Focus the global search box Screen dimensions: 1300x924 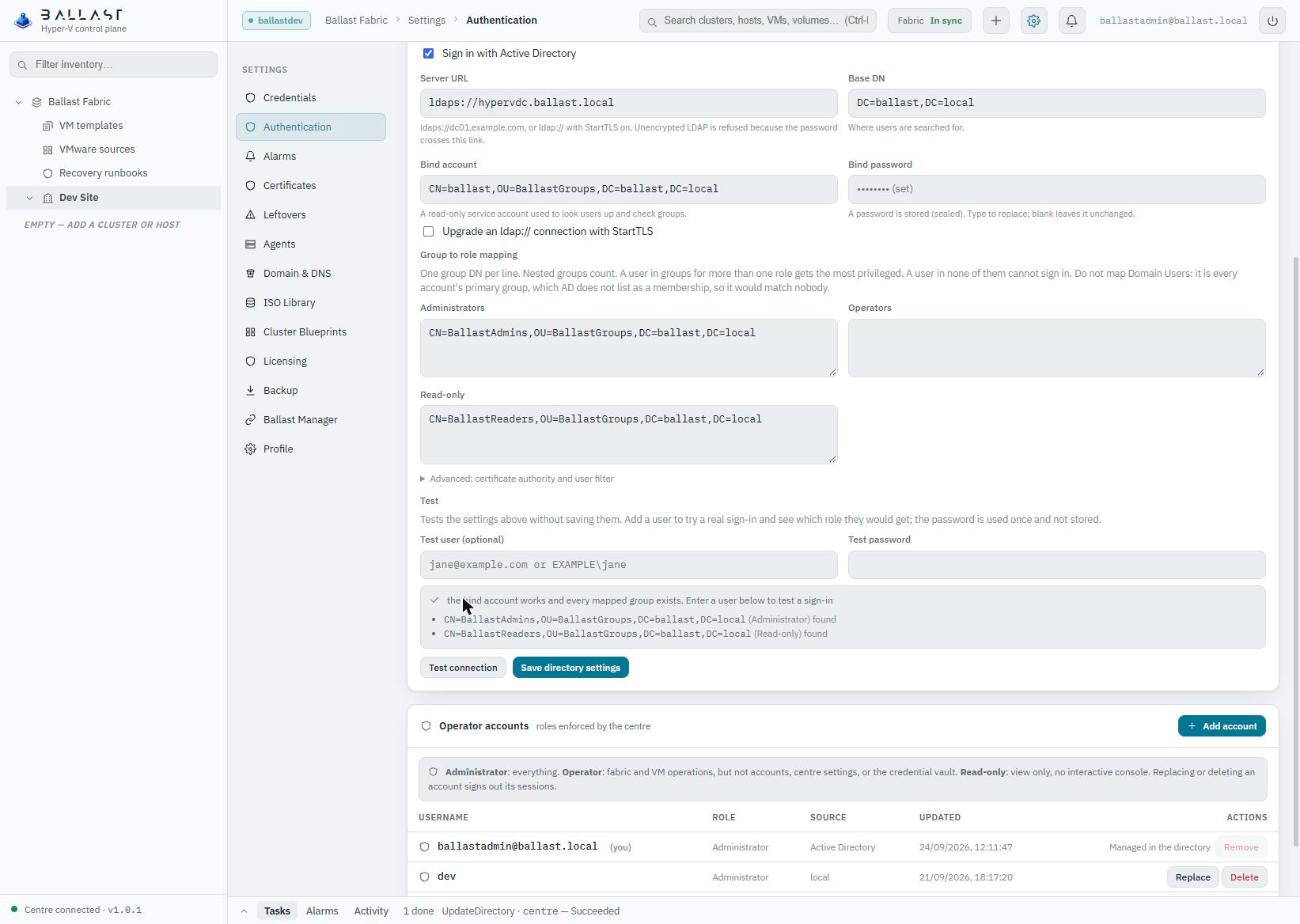tap(758, 20)
